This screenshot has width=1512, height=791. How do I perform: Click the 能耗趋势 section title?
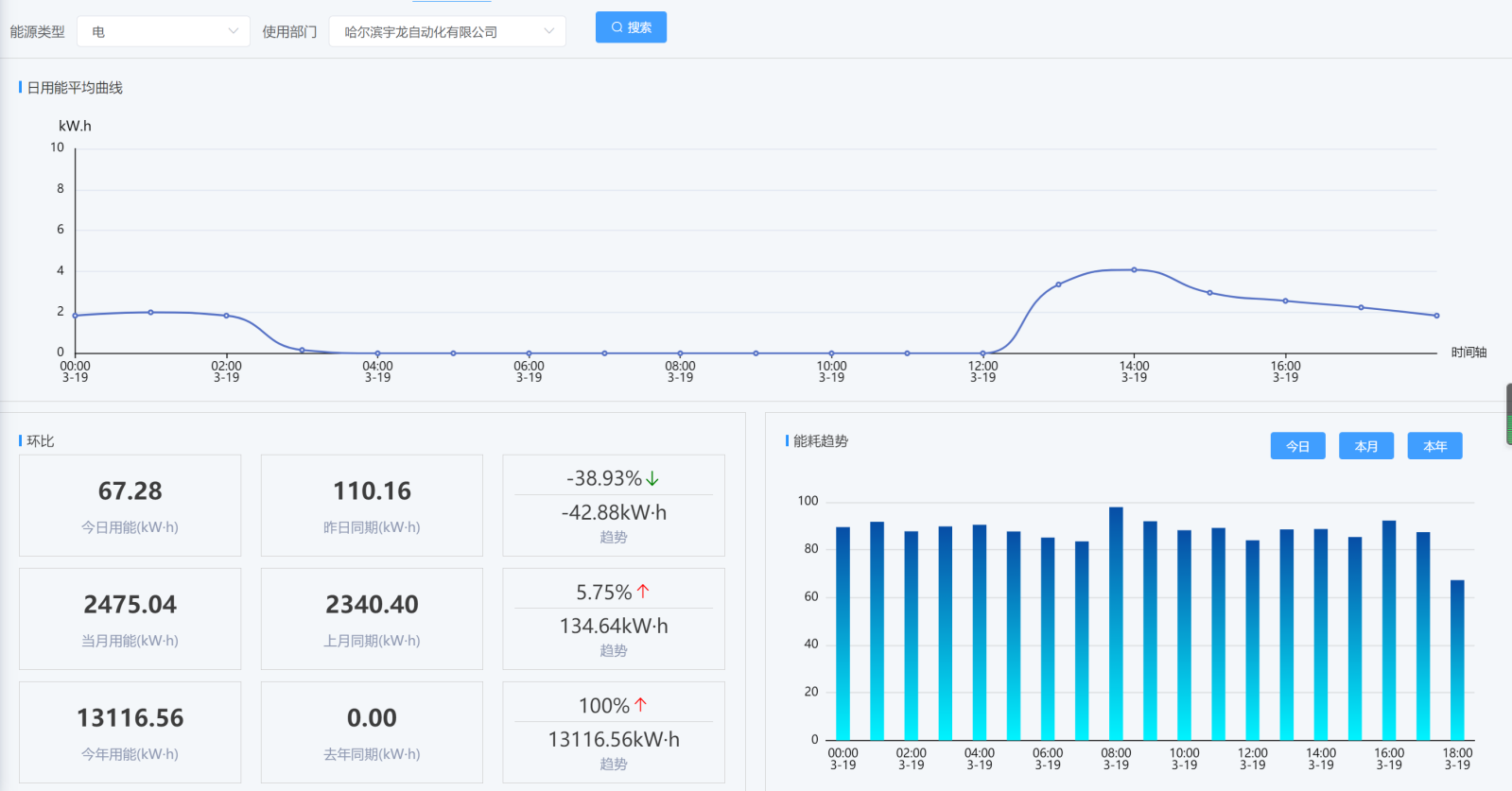tap(821, 441)
